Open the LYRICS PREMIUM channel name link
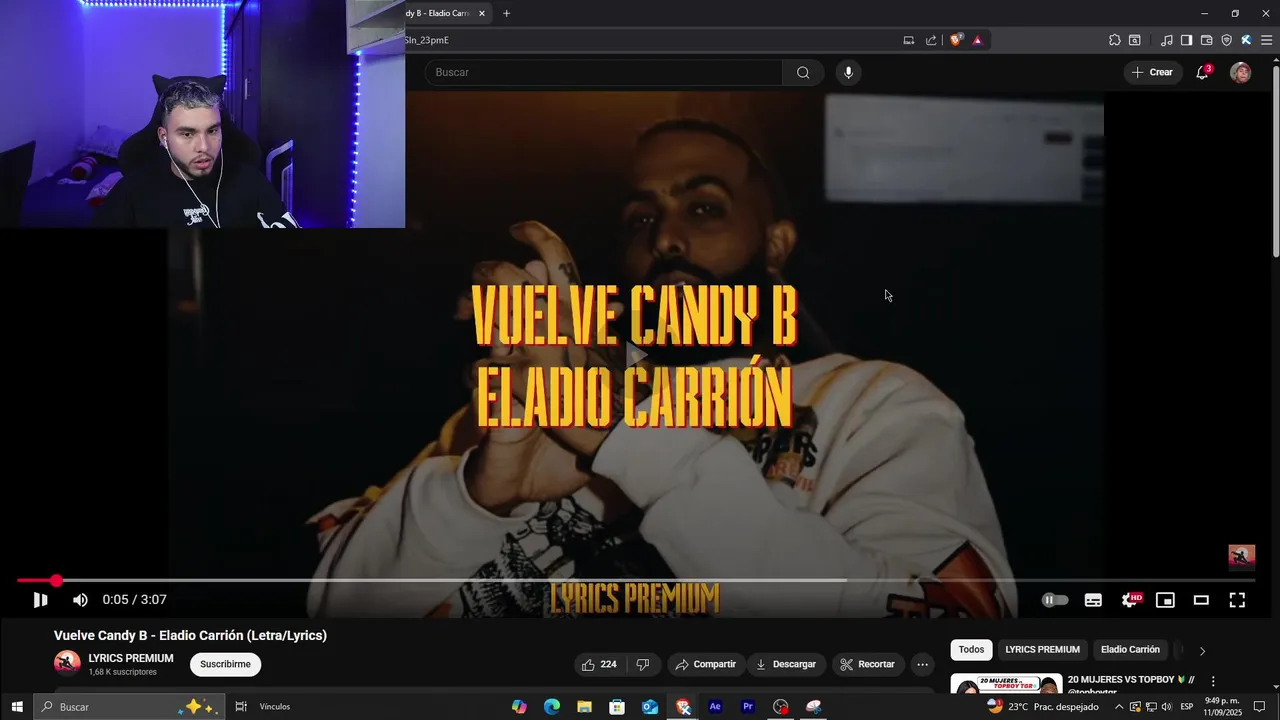Viewport: 1280px width, 720px height. 131,658
